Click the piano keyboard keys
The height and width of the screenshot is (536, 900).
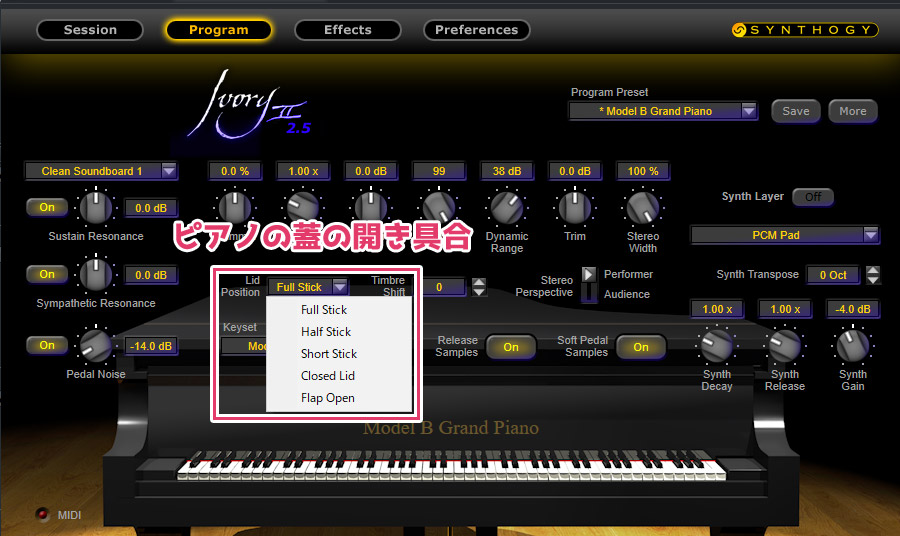point(451,466)
